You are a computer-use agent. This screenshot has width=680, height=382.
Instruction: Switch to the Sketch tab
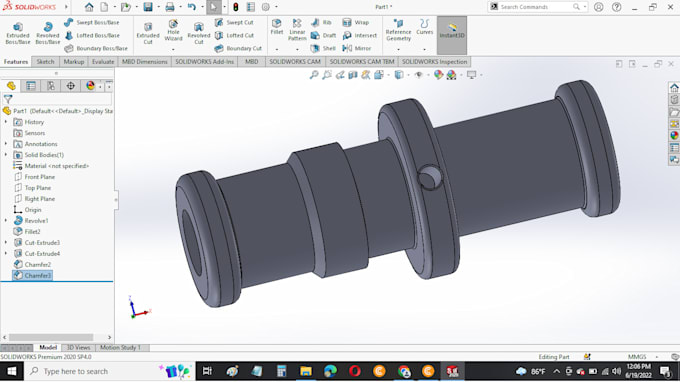(x=45, y=62)
